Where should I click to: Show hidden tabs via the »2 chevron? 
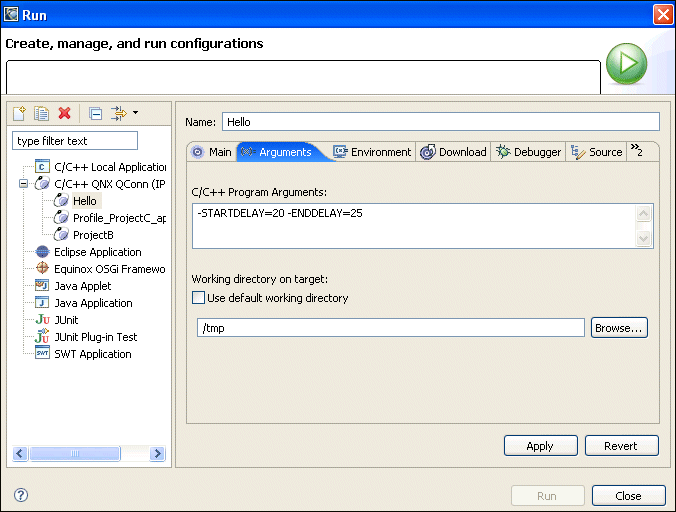pos(636,151)
